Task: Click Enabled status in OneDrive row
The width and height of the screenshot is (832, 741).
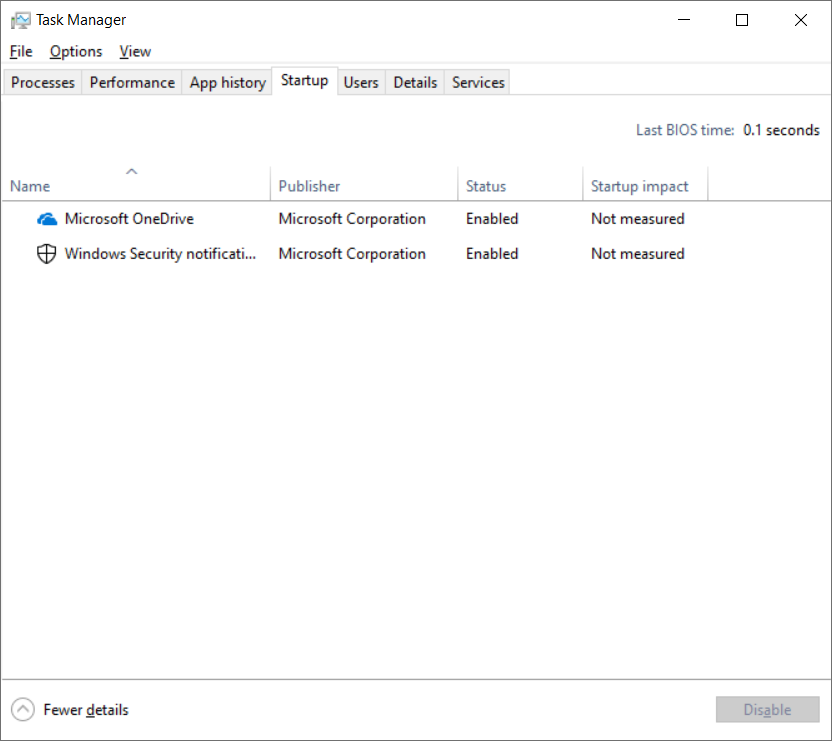Action: coord(492,219)
